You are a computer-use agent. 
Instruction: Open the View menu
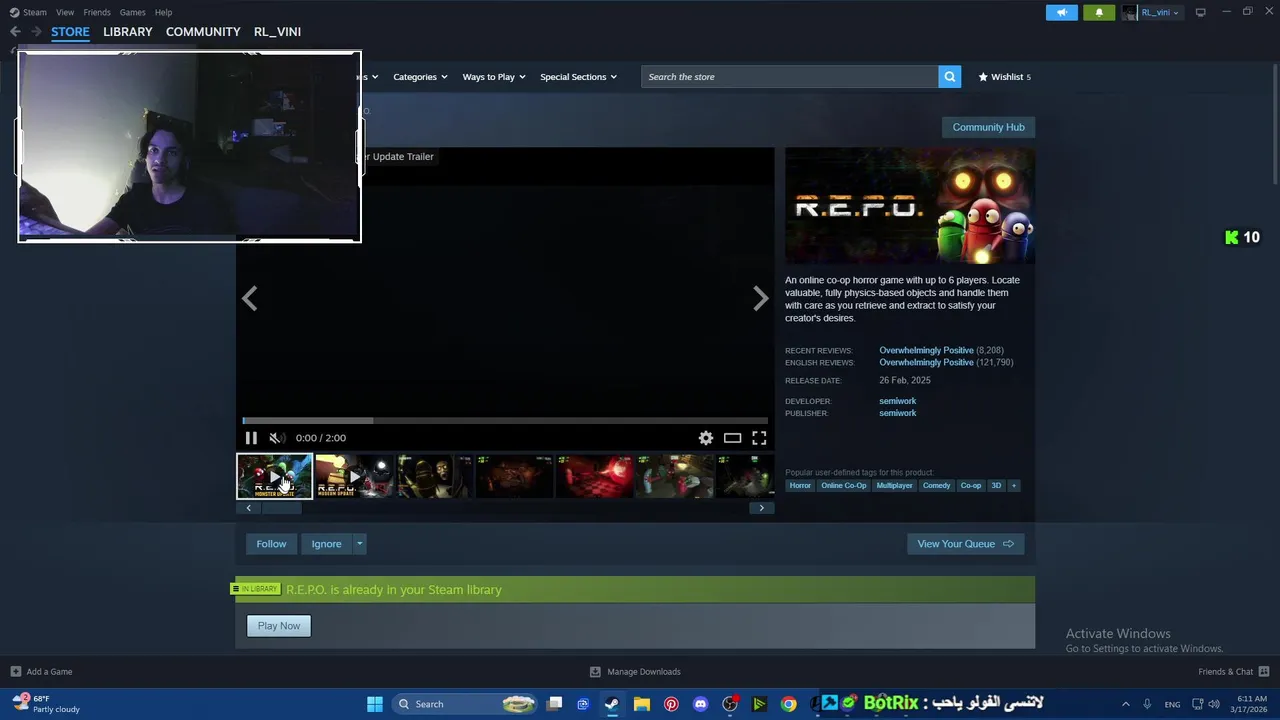click(65, 12)
